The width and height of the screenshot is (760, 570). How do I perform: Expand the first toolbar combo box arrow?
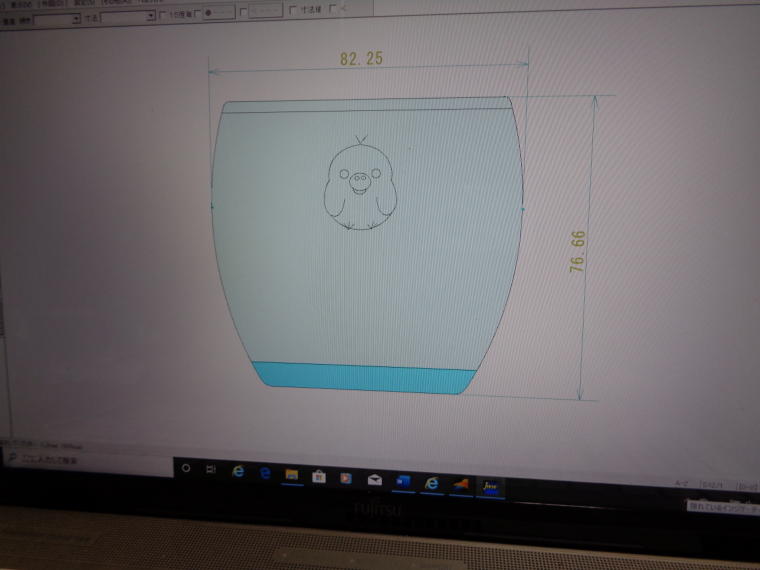(76, 19)
